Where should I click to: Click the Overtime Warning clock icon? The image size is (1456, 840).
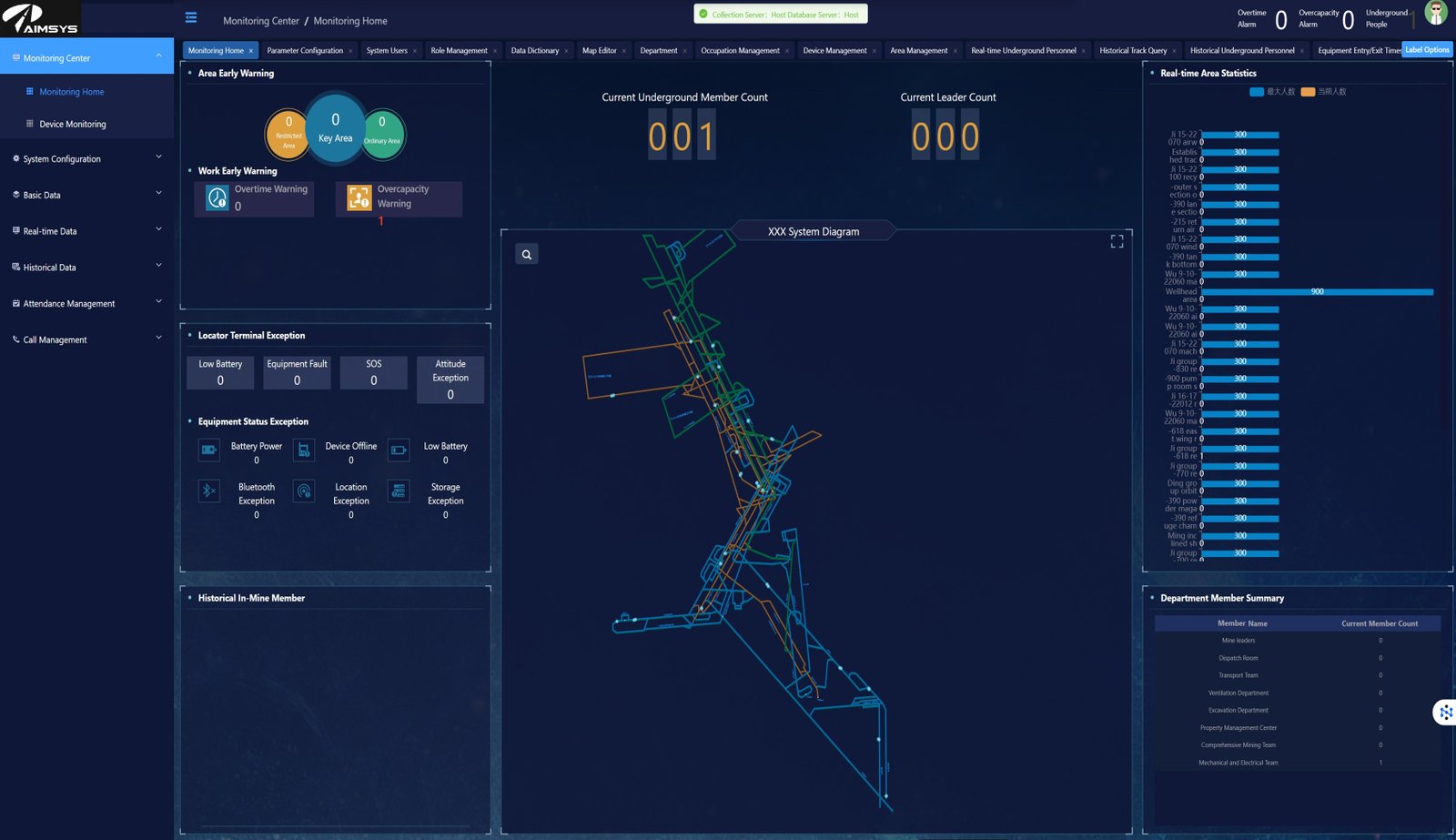[x=216, y=195]
